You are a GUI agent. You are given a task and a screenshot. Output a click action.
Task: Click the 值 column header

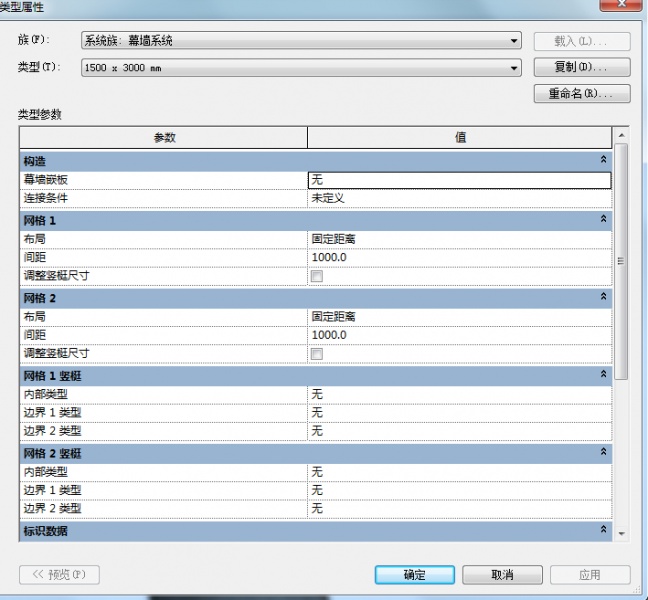tap(460, 138)
